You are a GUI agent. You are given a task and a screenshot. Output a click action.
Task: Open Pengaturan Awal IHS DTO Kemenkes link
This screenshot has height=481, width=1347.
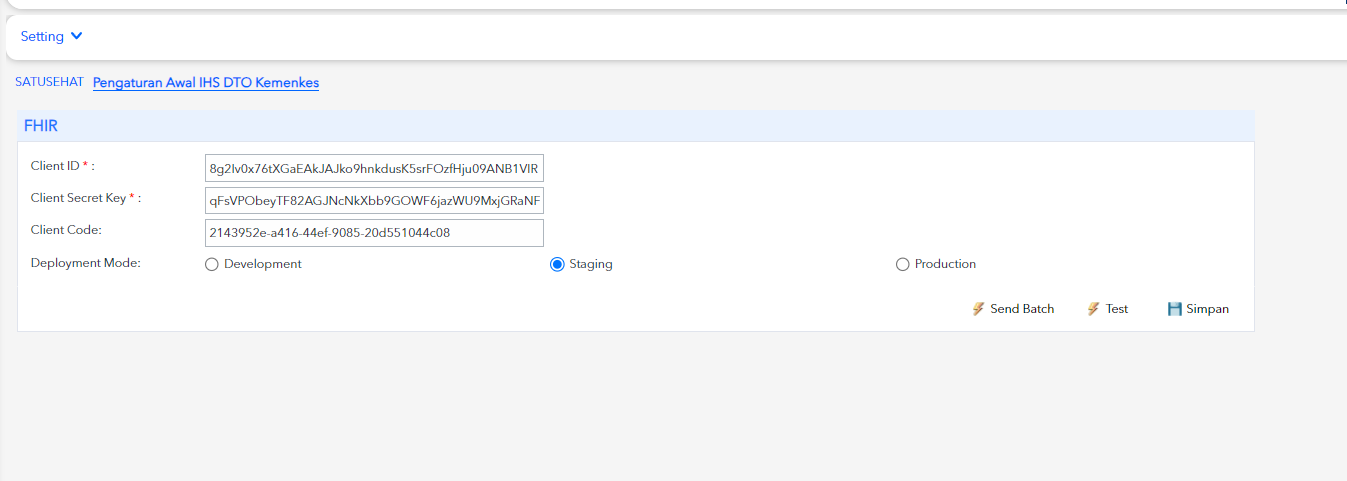click(206, 83)
